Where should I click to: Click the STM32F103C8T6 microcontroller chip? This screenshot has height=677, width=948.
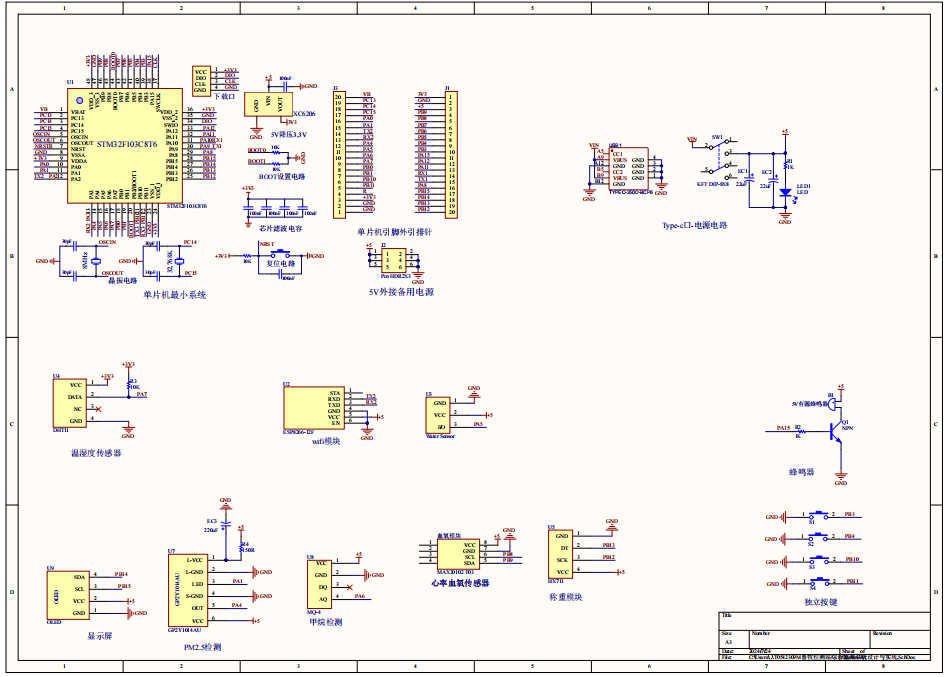coord(125,146)
